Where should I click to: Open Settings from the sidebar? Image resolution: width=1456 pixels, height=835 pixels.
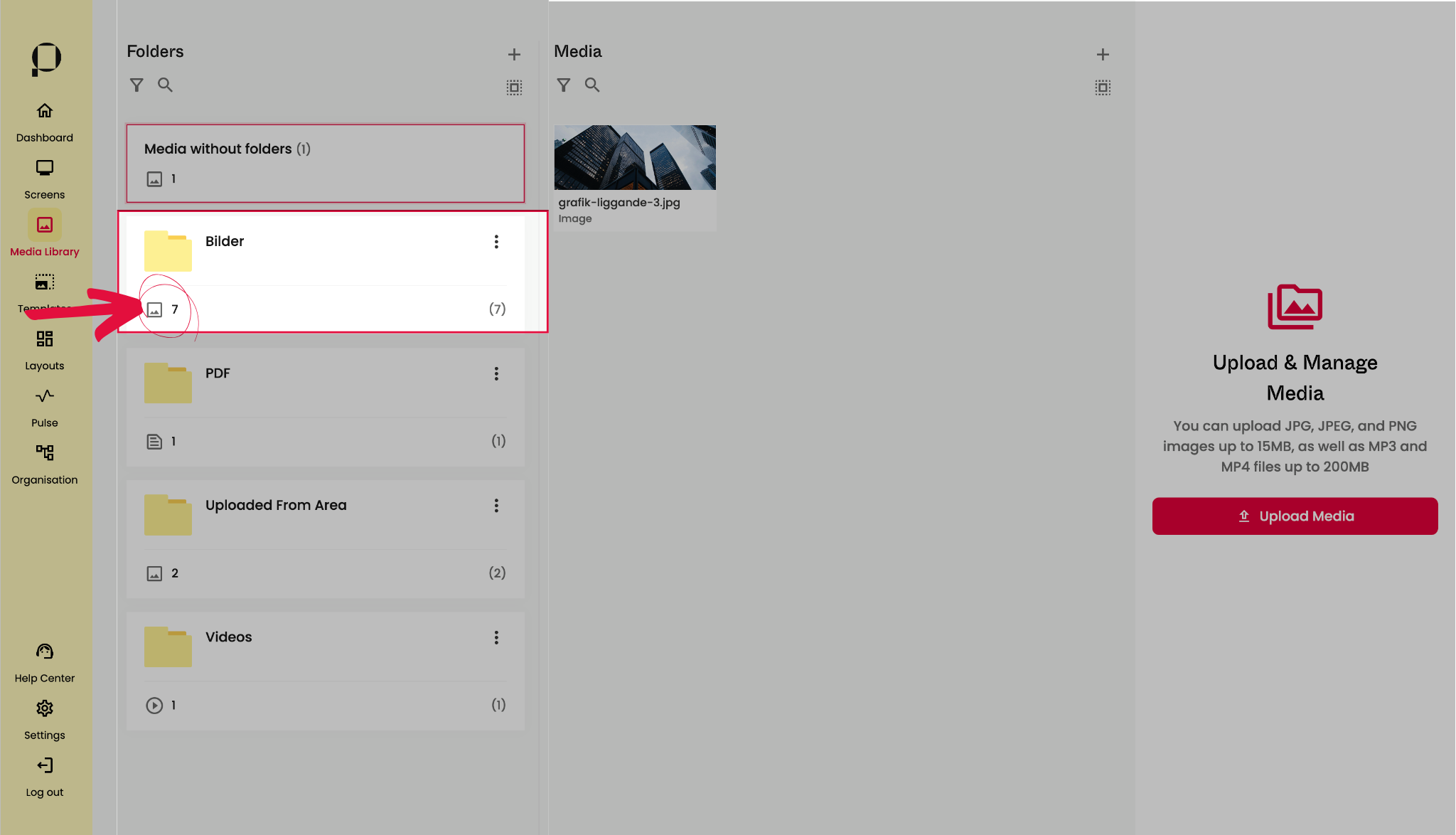(x=44, y=719)
